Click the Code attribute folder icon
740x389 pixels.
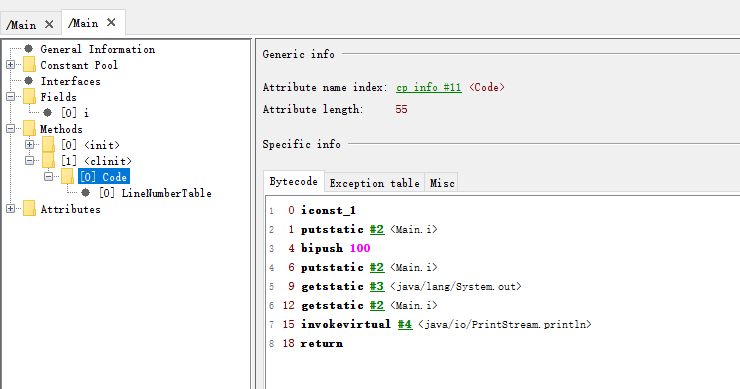(x=67, y=177)
